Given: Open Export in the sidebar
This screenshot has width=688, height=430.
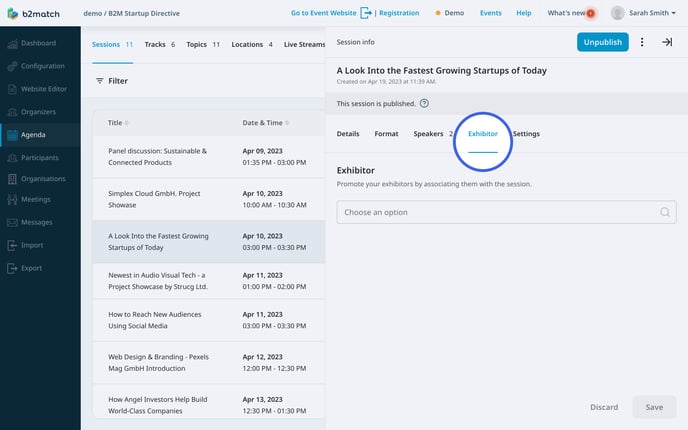Looking at the screenshot, I should pos(32,268).
